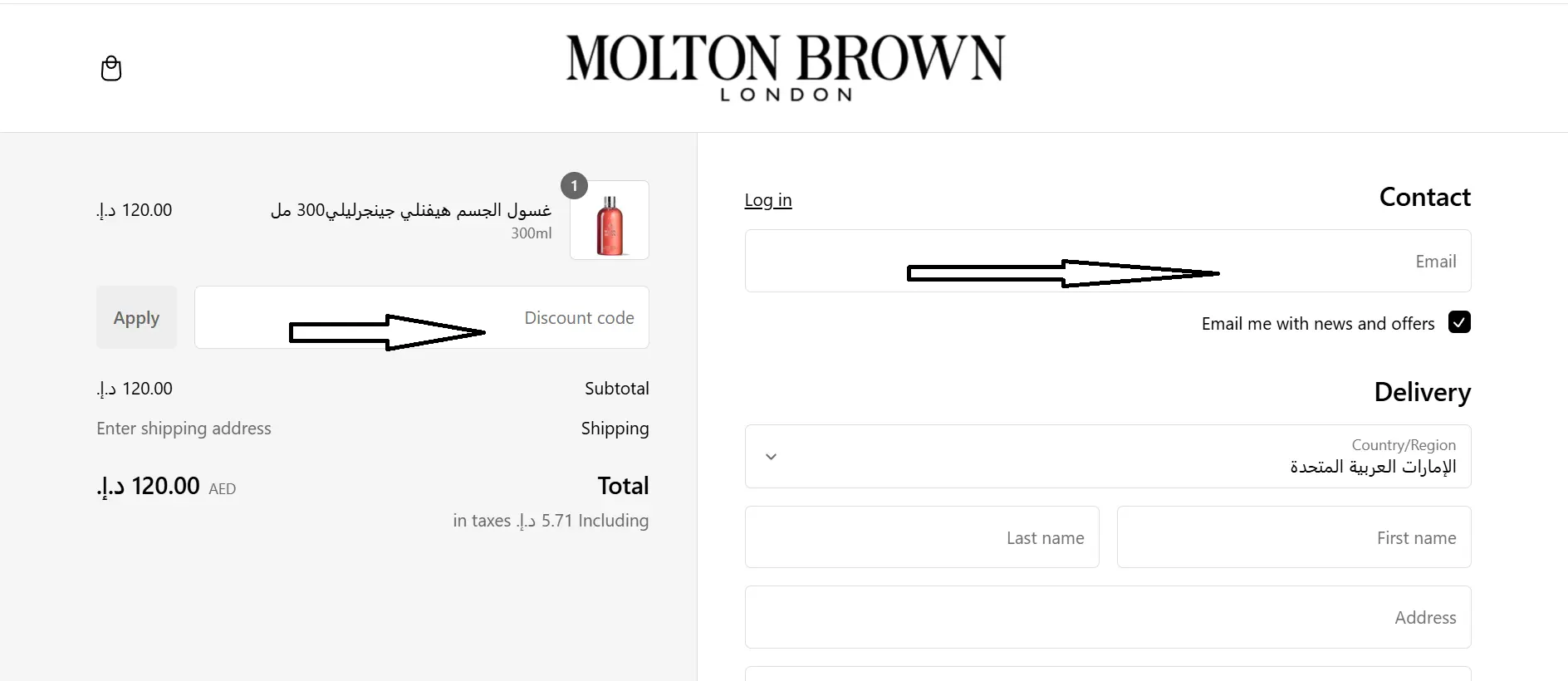This screenshot has width=1568, height=681.
Task: Click into the Email input field
Action: coord(1108,261)
